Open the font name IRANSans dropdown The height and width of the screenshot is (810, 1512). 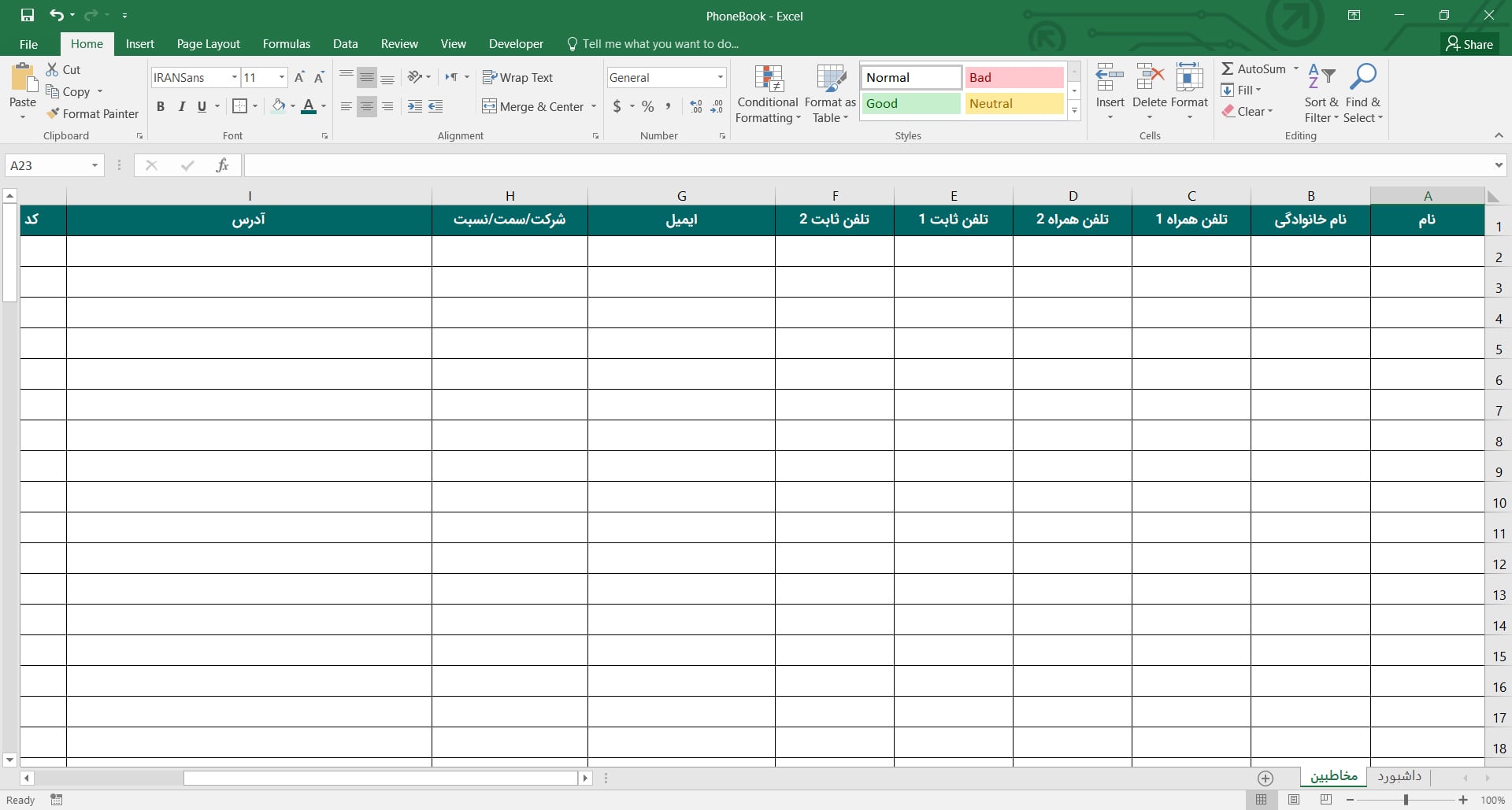(234, 77)
